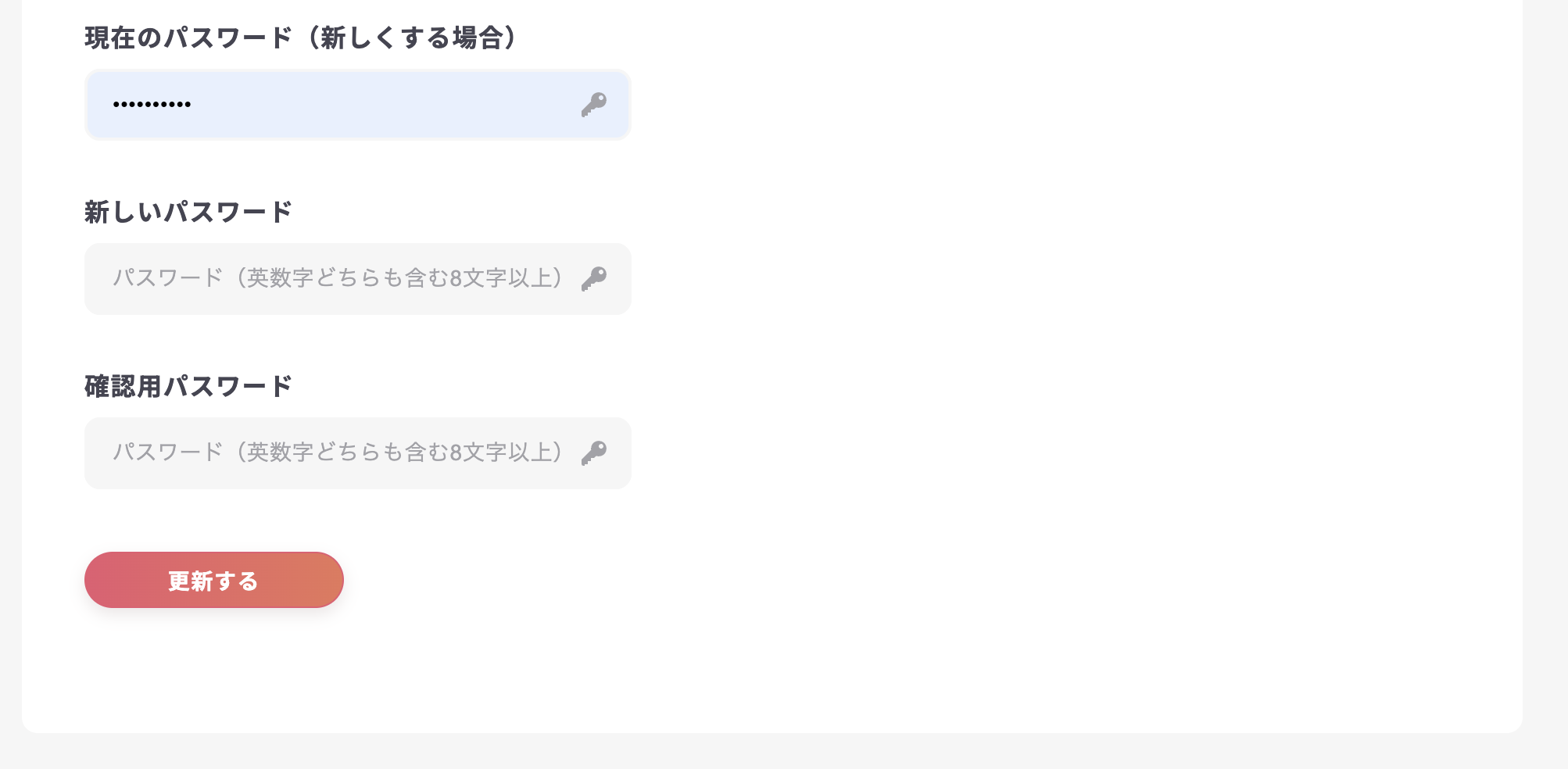
Task: Select the filled password field with hidden dots
Action: [336, 105]
